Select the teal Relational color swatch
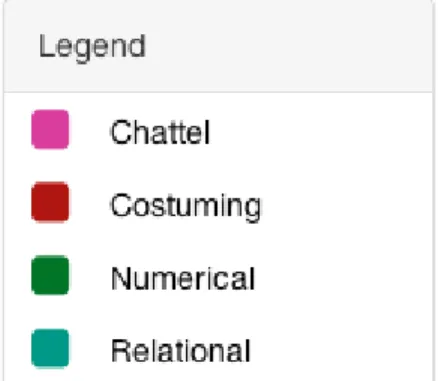This screenshot has height=381, width=438. (50, 349)
